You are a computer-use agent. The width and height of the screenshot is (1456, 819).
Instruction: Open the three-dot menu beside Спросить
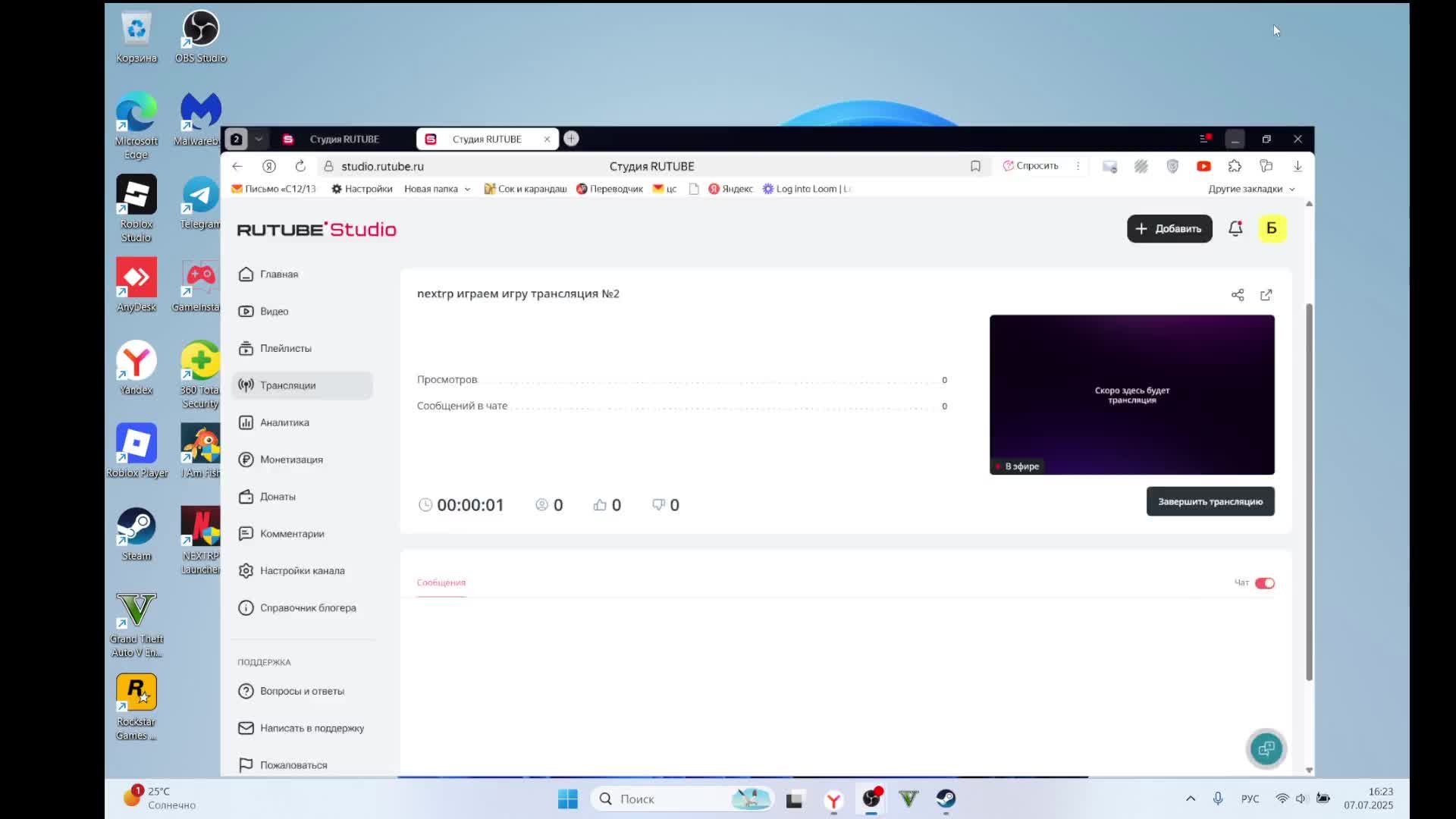(1078, 166)
